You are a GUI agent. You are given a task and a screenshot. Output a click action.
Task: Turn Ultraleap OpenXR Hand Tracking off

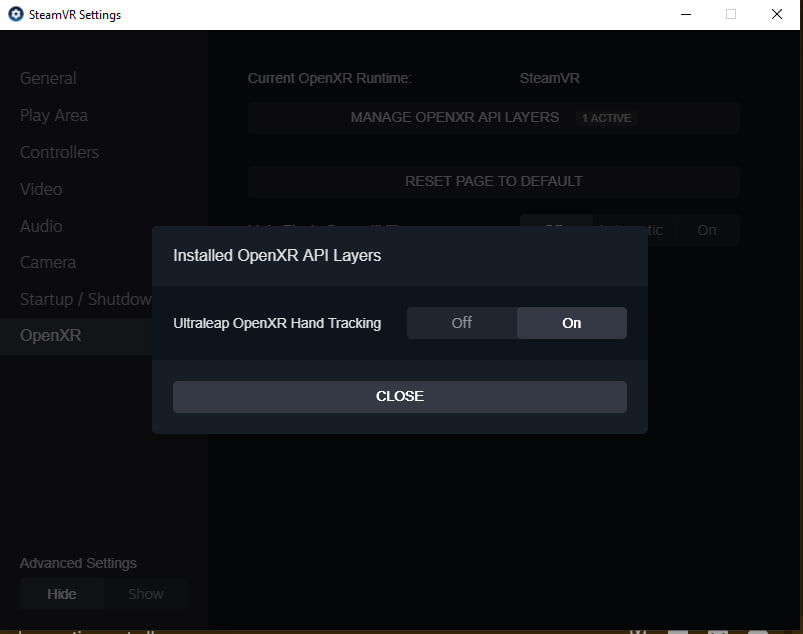click(461, 323)
